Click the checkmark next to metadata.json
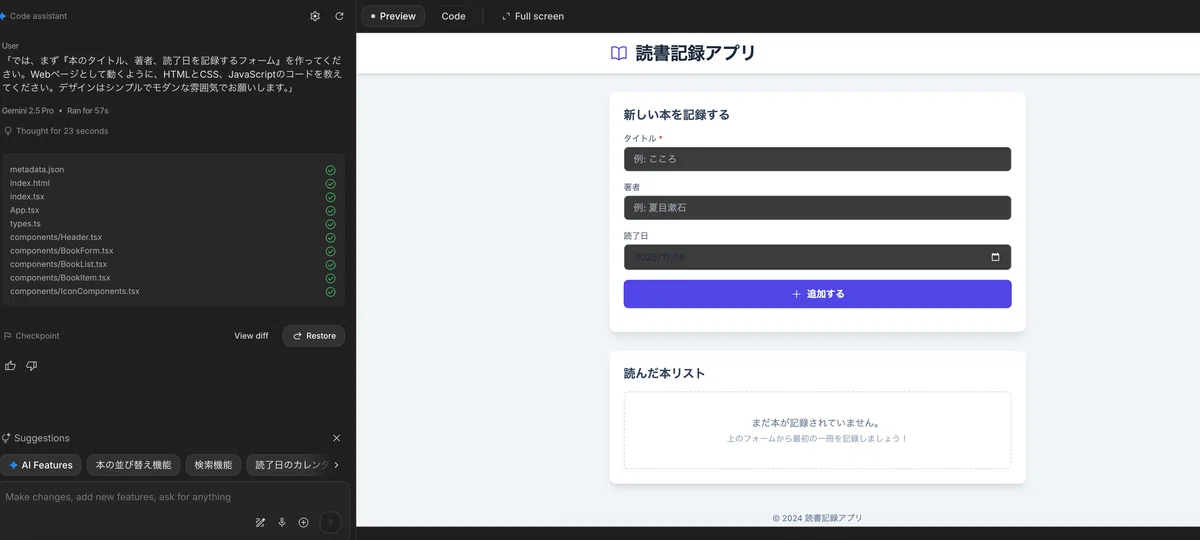This screenshot has width=1200, height=540. pyautogui.click(x=330, y=170)
